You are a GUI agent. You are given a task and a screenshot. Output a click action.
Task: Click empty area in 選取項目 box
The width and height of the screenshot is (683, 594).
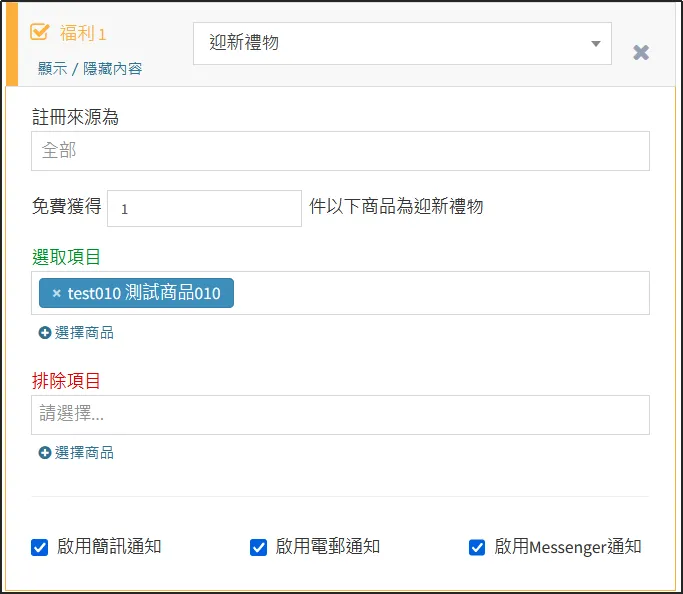coord(440,293)
